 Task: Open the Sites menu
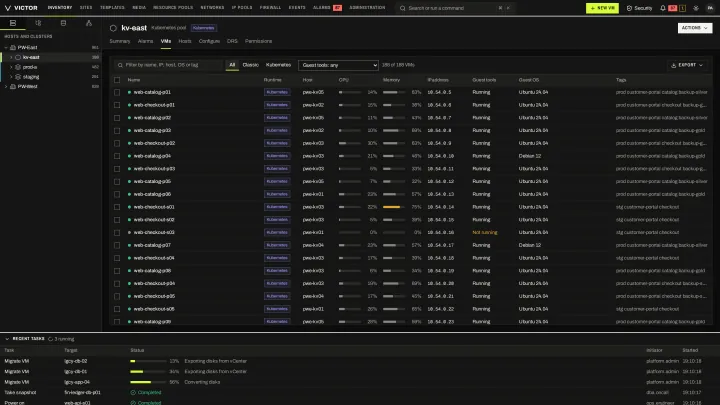pos(86,8)
